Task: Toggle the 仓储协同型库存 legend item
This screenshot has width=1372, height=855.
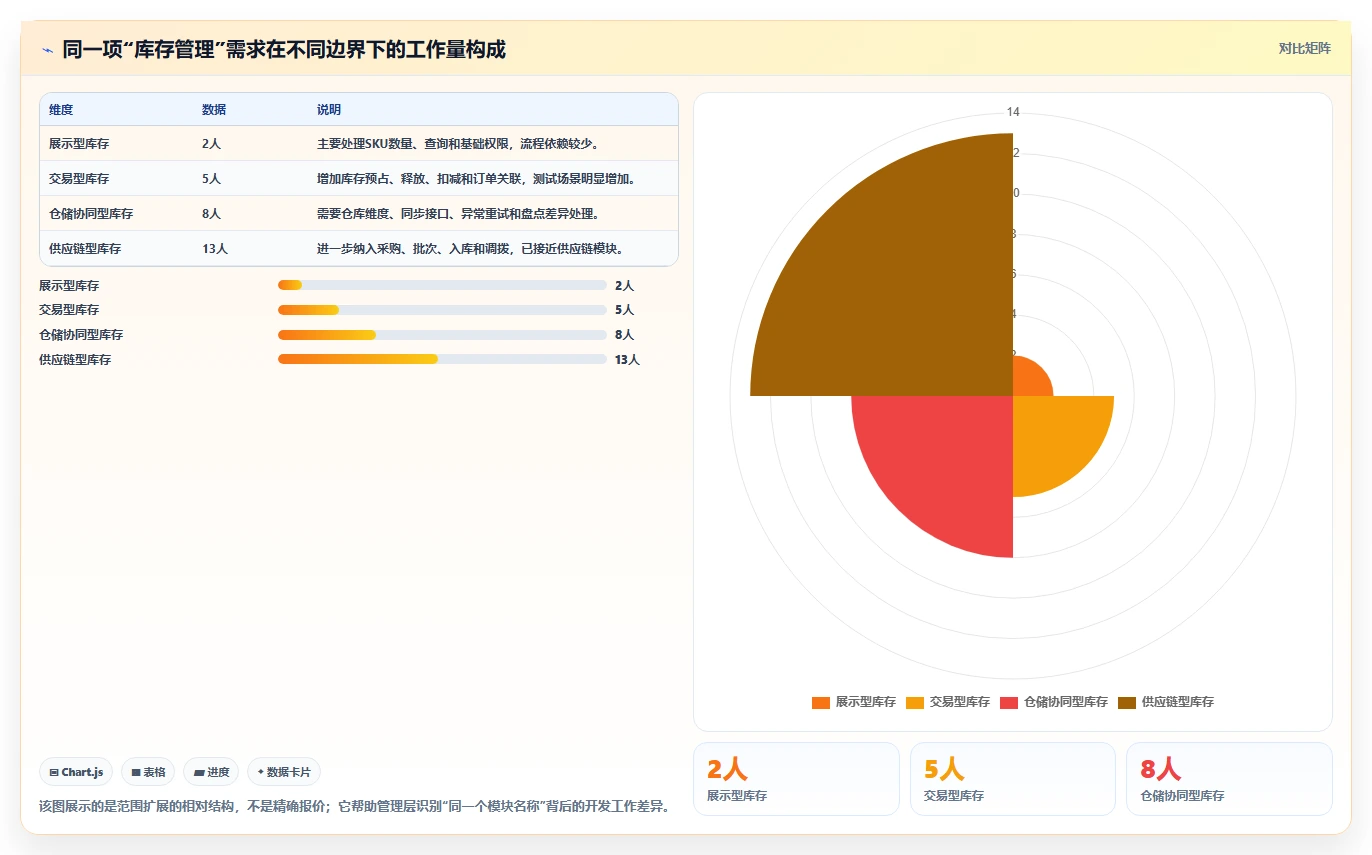Action: click(x=1053, y=702)
